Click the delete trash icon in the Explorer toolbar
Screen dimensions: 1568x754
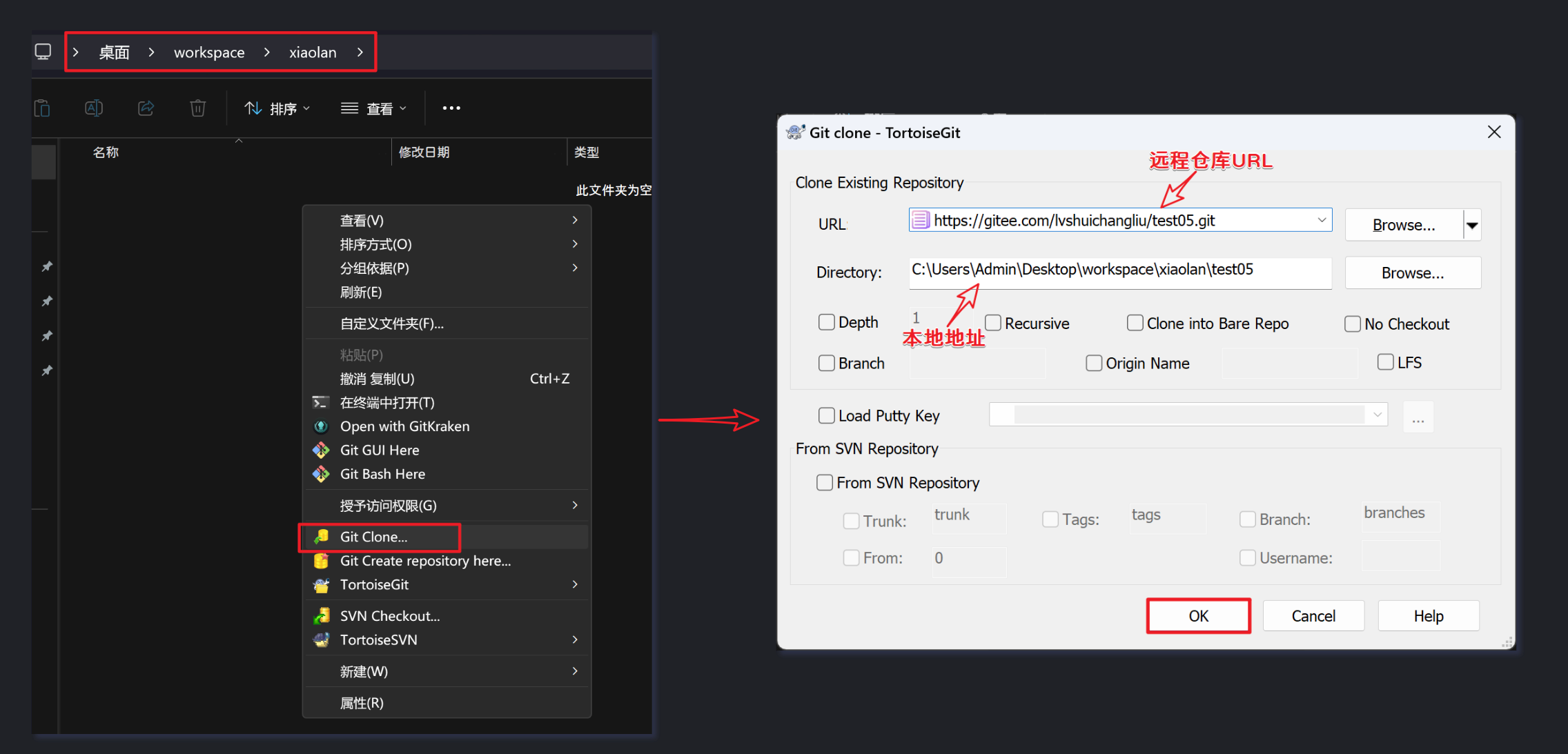[x=197, y=108]
